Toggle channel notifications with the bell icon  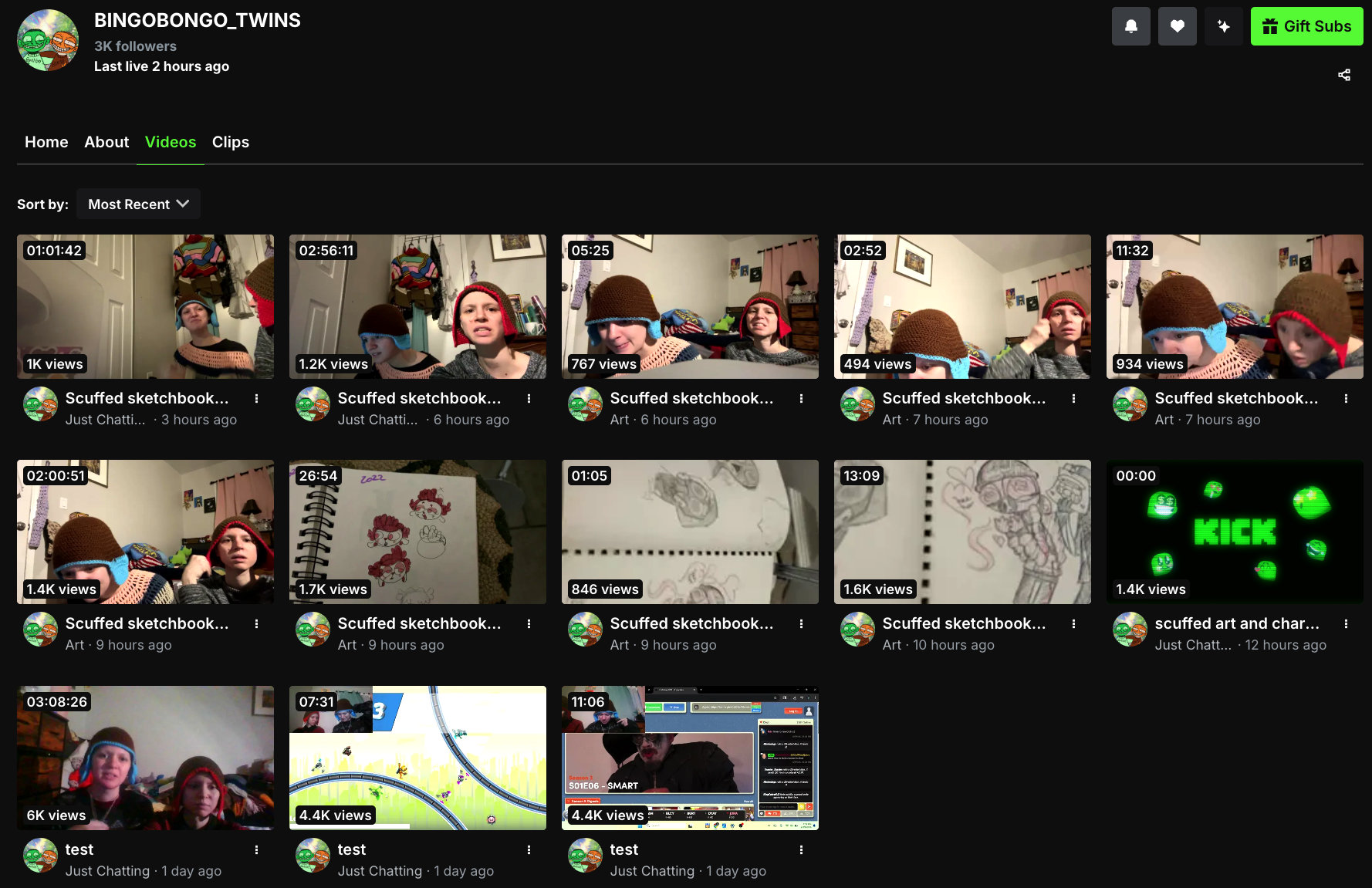click(x=1130, y=26)
